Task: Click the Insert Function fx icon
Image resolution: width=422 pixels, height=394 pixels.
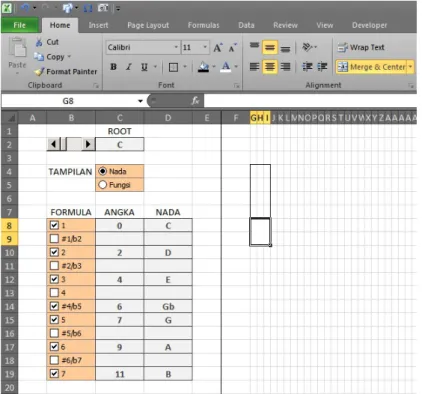Action: 195,101
